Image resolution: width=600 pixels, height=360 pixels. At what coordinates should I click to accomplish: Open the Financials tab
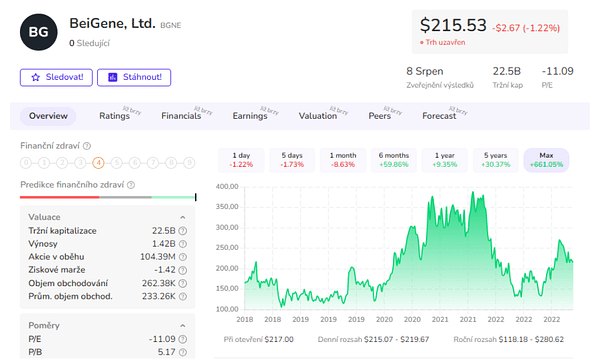[x=181, y=116]
